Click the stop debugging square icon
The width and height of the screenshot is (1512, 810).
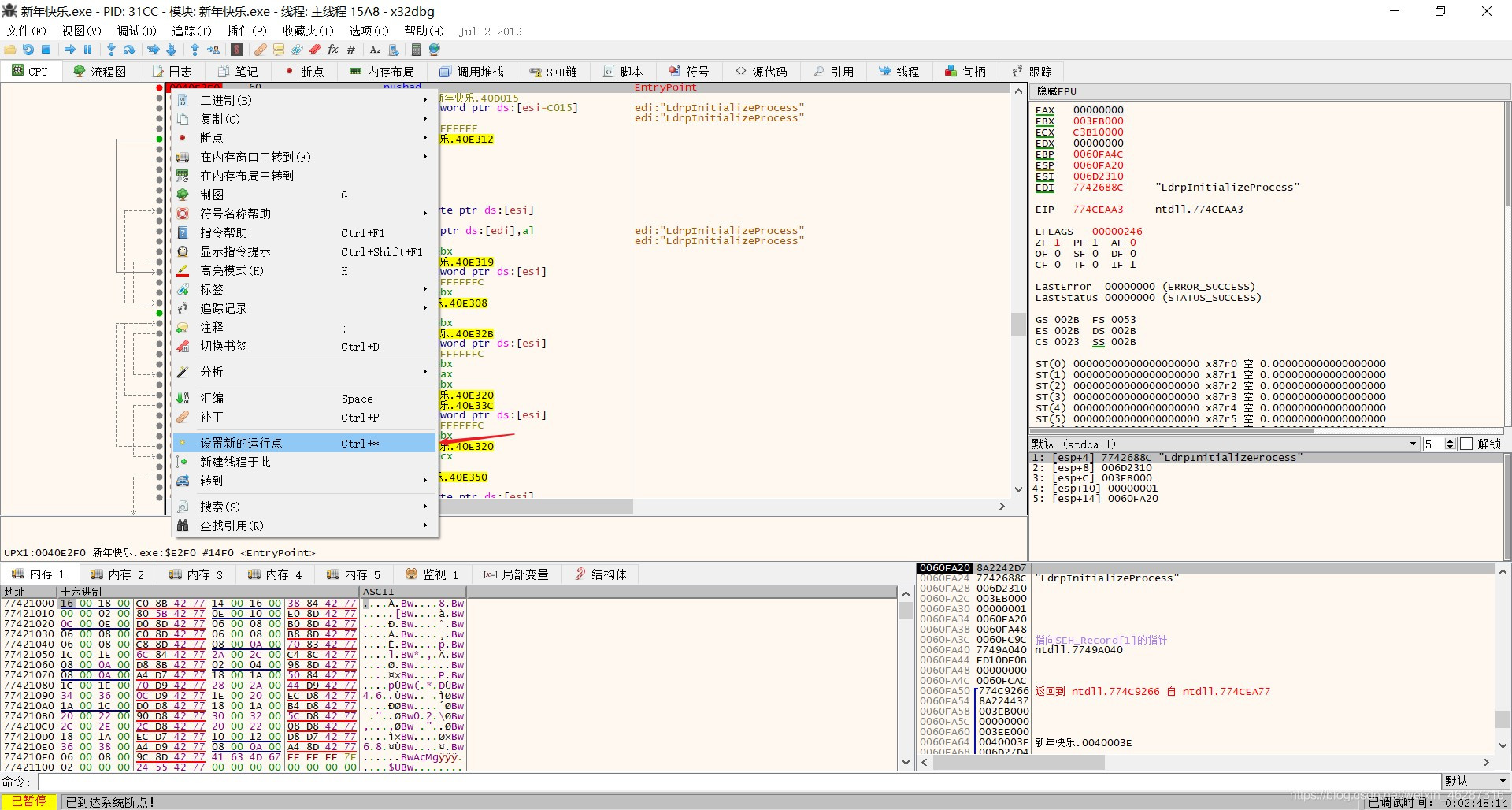tap(46, 50)
